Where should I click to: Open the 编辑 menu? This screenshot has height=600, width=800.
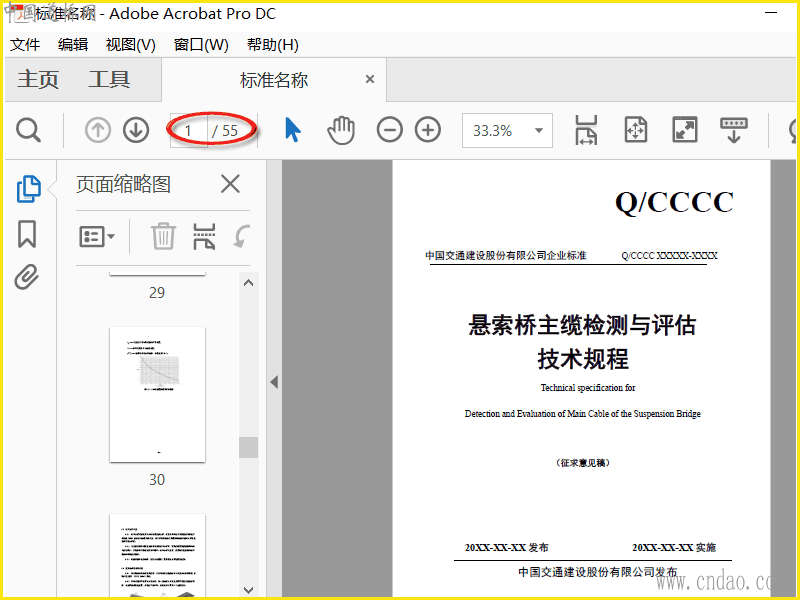pyautogui.click(x=73, y=45)
